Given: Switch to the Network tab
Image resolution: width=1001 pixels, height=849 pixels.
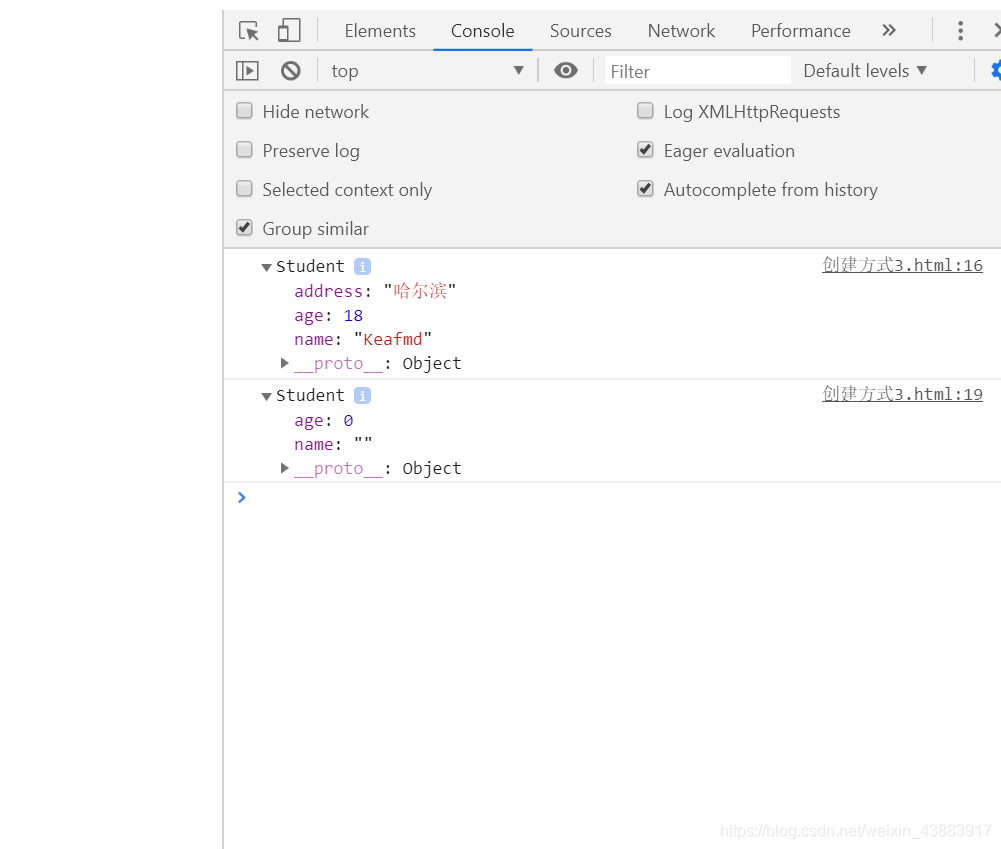Looking at the screenshot, I should click(x=681, y=31).
